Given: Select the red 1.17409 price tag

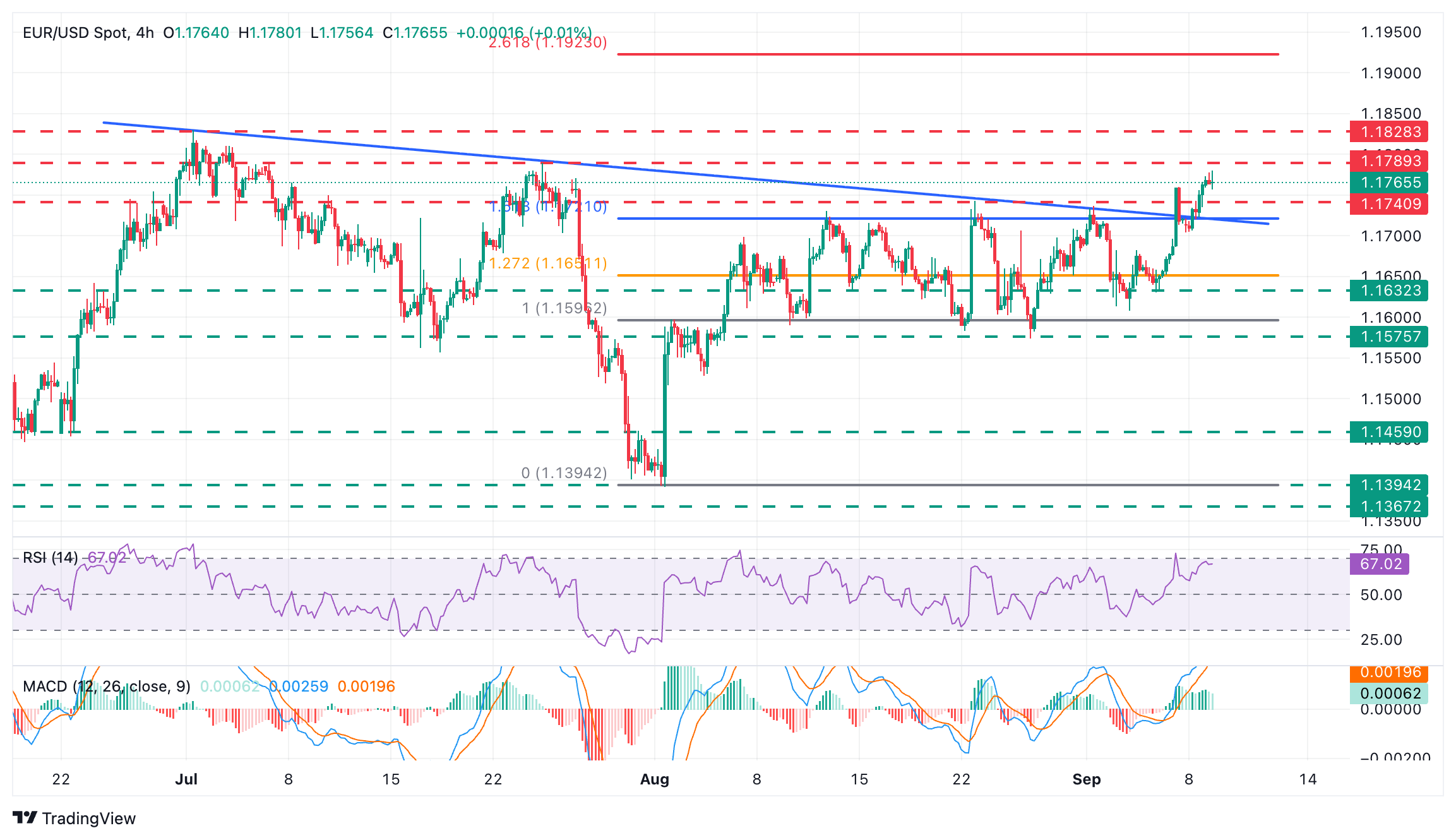Looking at the screenshot, I should (x=1388, y=204).
